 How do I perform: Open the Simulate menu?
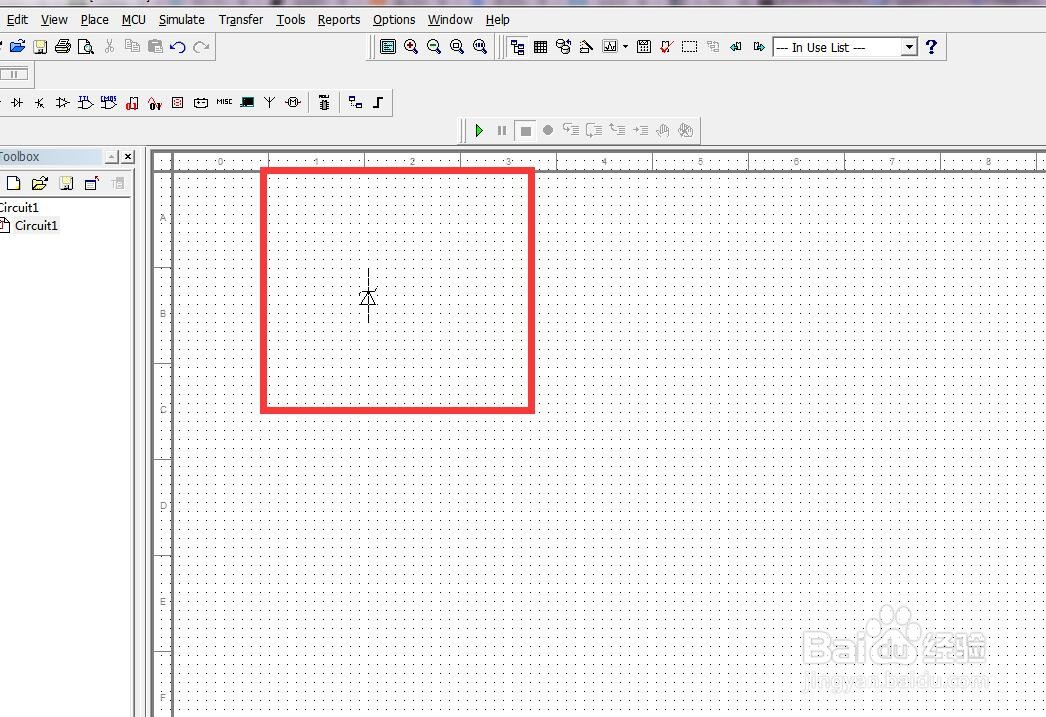click(181, 20)
